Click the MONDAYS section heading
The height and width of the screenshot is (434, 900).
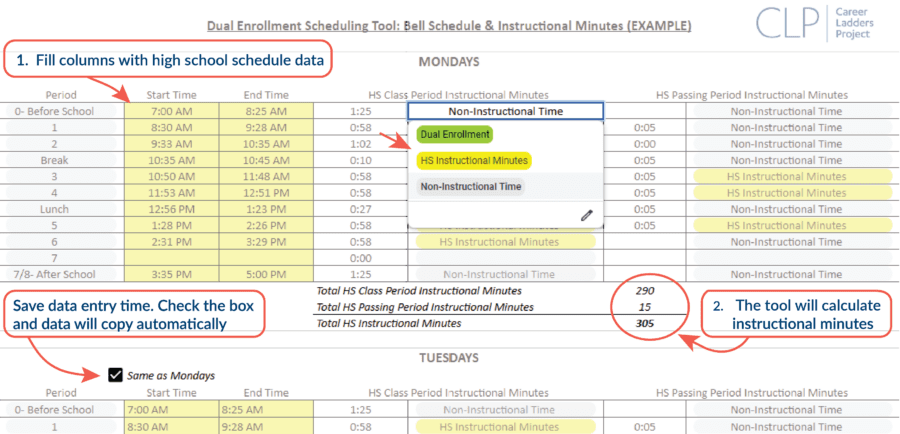pos(449,62)
